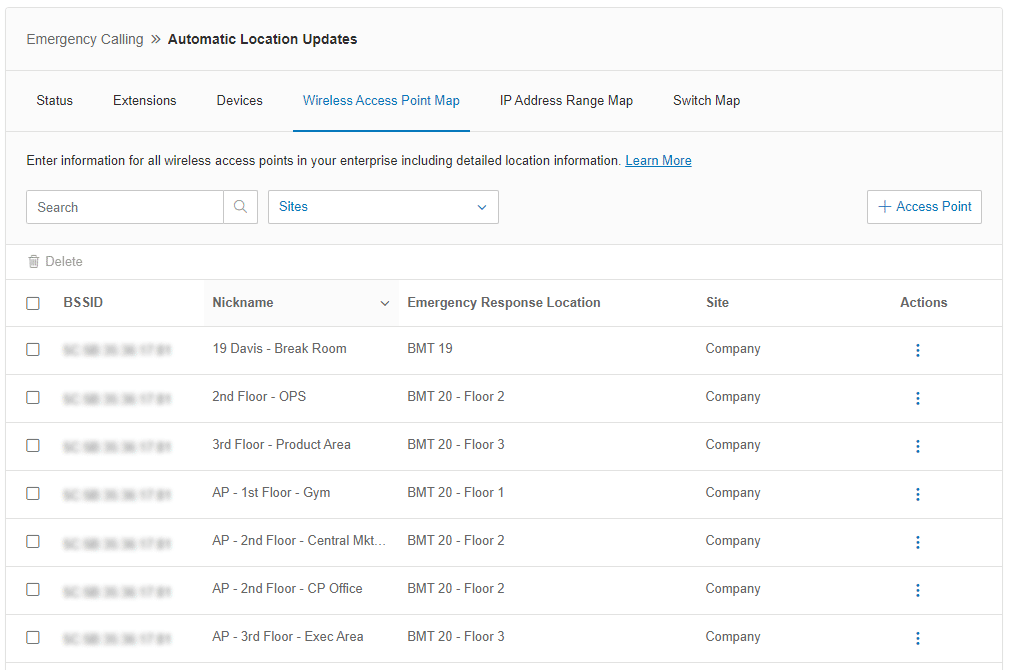Follow the Learn More link
The width and height of the screenshot is (1011, 670).
click(658, 161)
